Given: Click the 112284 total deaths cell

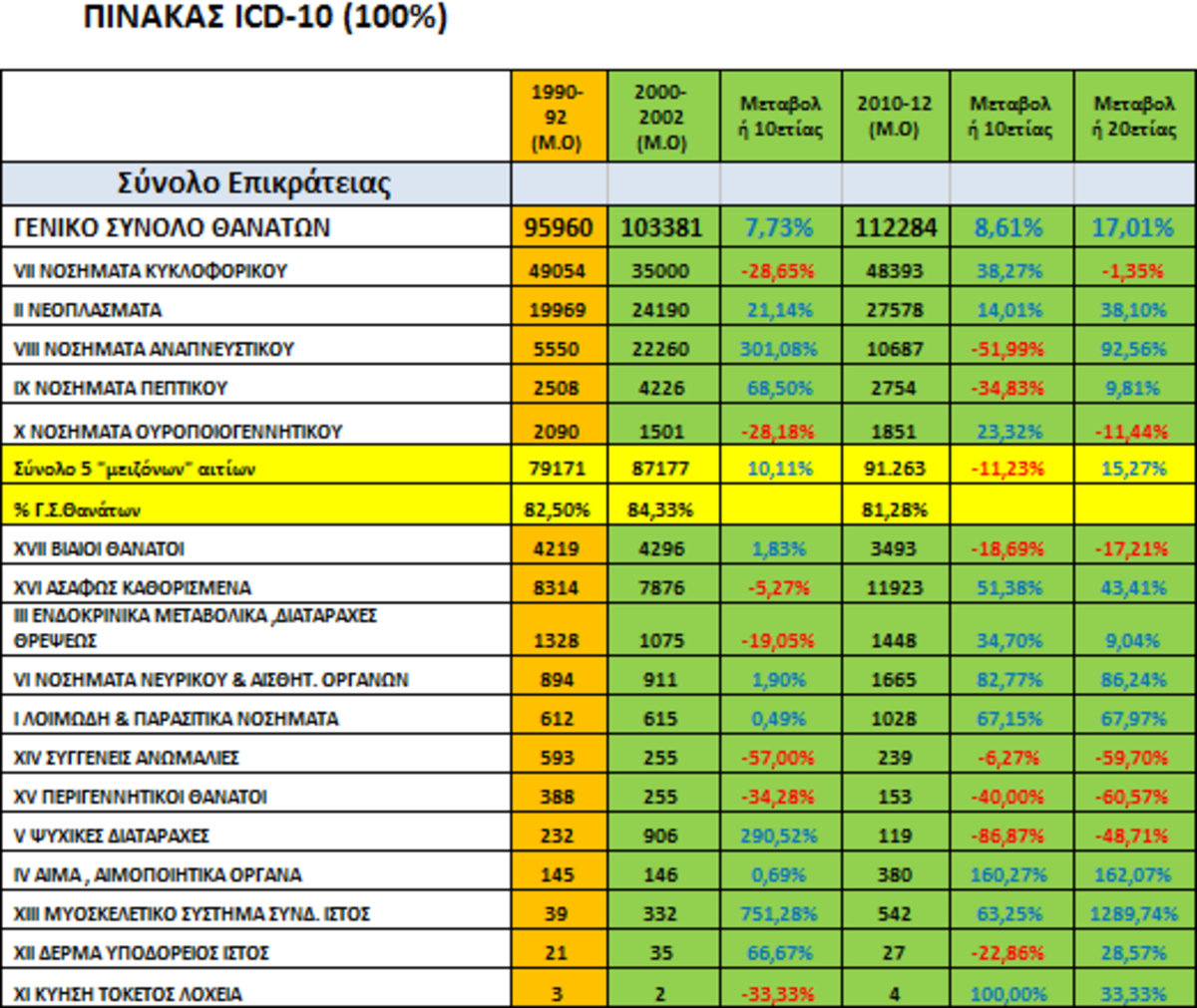Looking at the screenshot, I should coord(895,228).
